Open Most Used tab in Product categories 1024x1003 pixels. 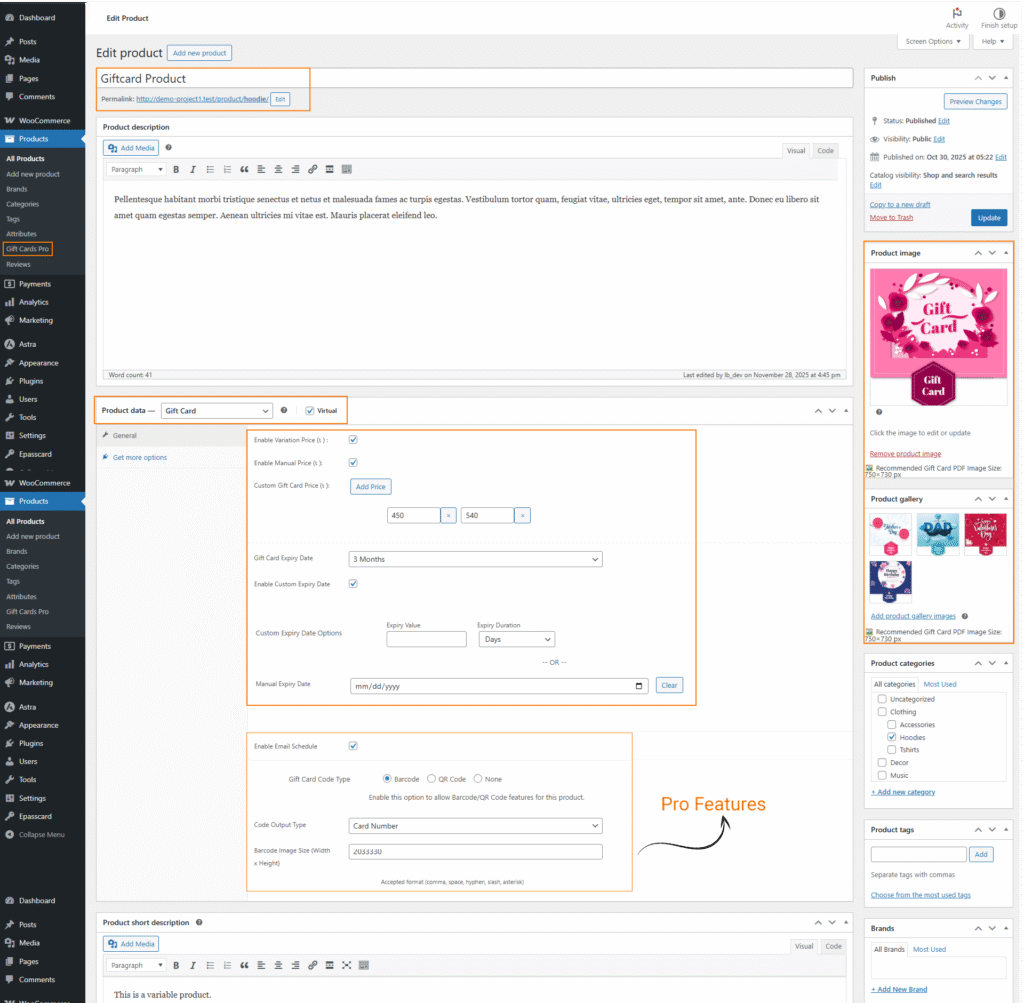click(939, 684)
